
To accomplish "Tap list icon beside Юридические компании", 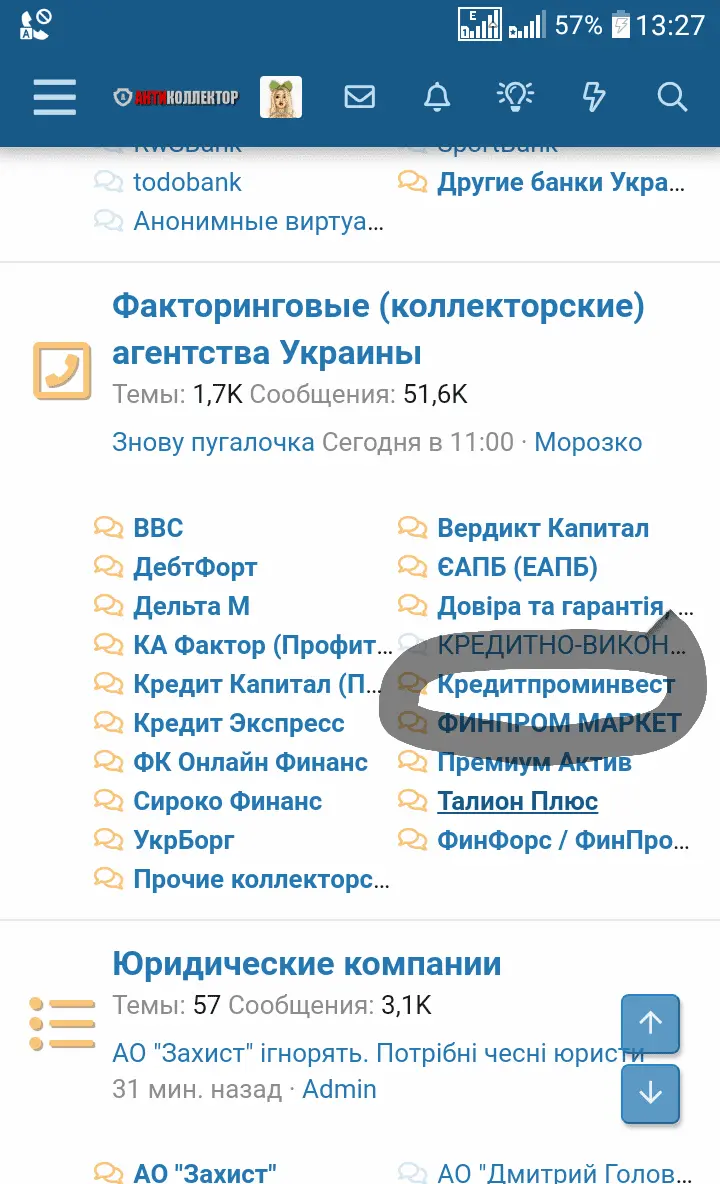I will pyautogui.click(x=62, y=1023).
